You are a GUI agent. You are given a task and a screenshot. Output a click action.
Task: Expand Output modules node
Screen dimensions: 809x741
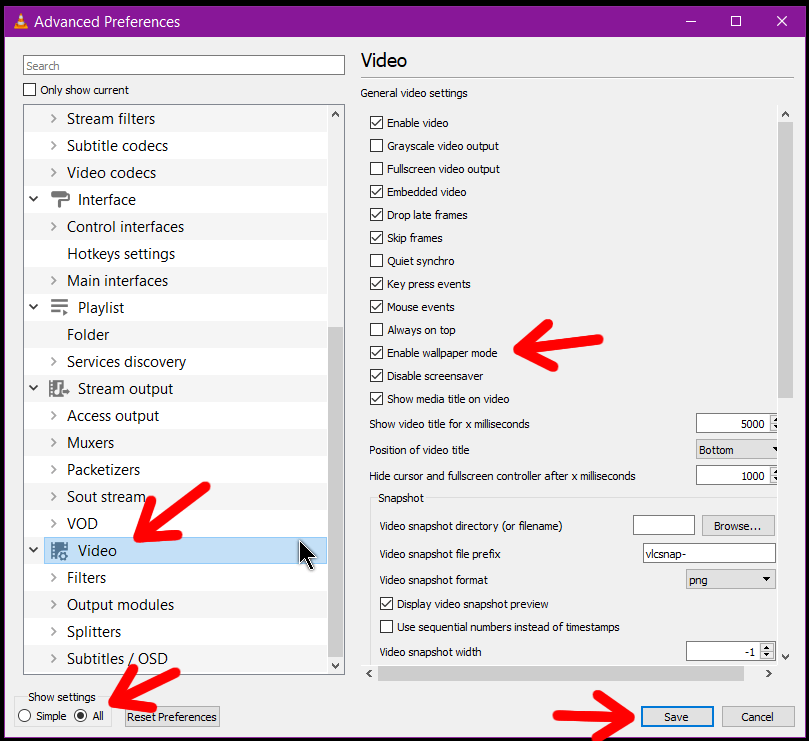click(x=53, y=604)
